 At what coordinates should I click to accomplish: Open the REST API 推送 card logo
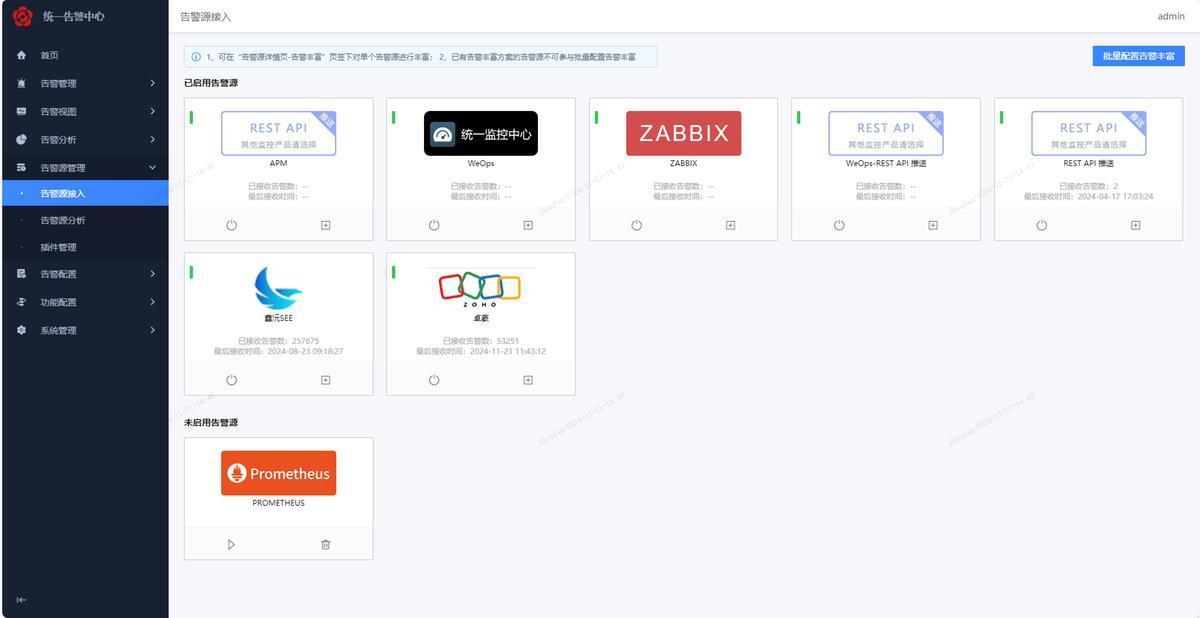point(1088,133)
